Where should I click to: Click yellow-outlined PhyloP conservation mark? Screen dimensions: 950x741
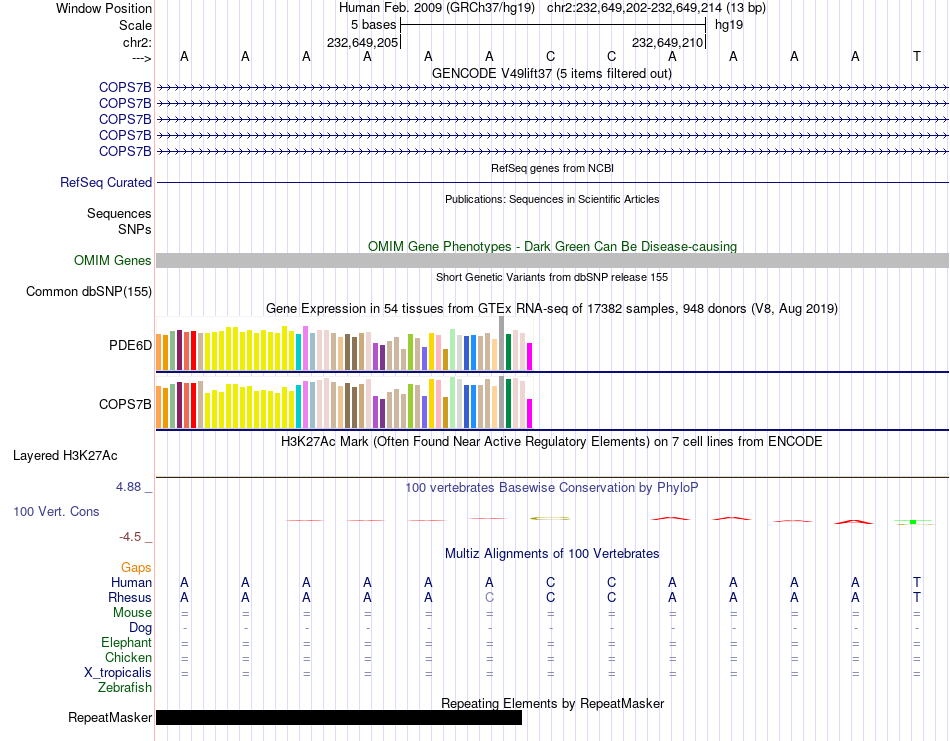550,519
